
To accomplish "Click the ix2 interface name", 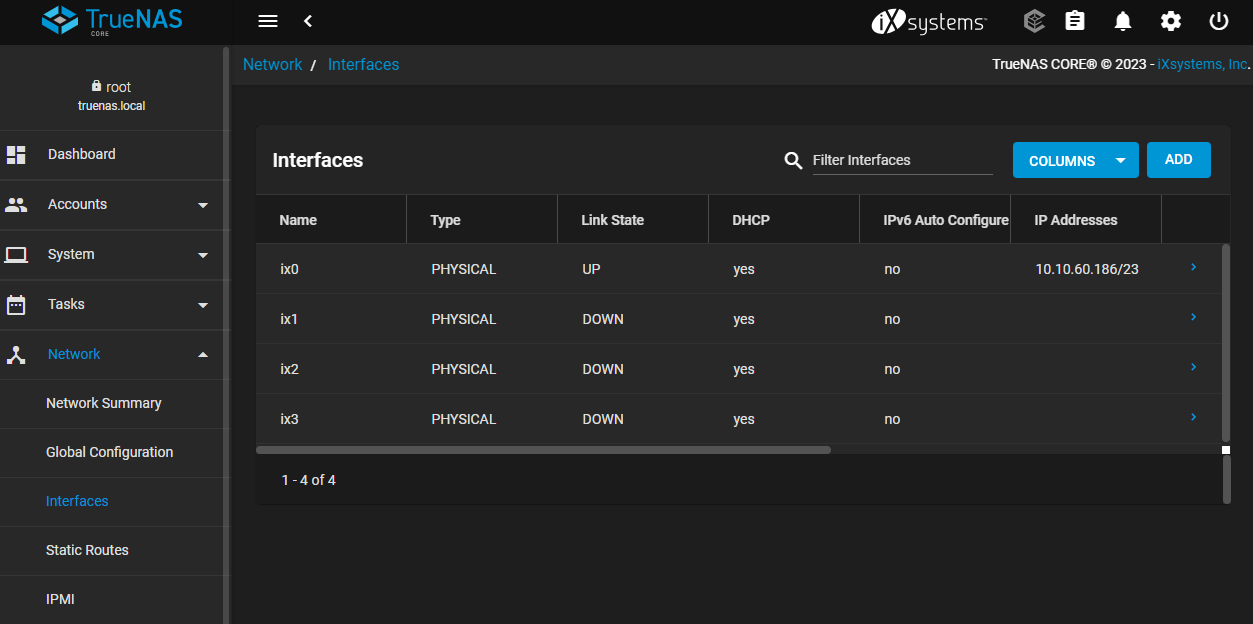I will coord(289,369).
